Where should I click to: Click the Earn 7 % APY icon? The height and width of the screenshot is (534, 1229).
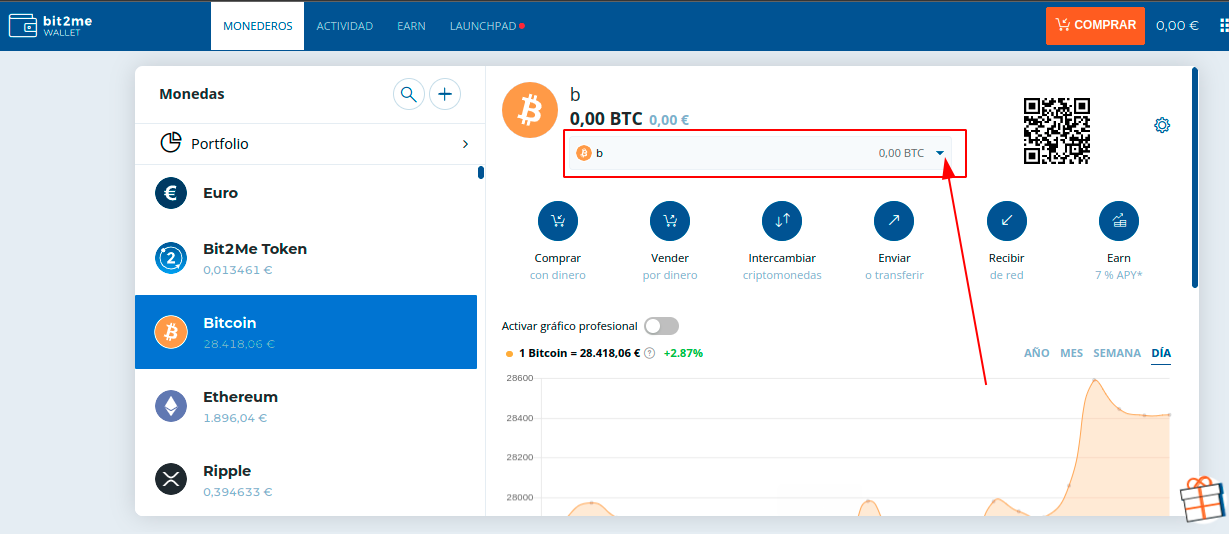[1119, 221]
